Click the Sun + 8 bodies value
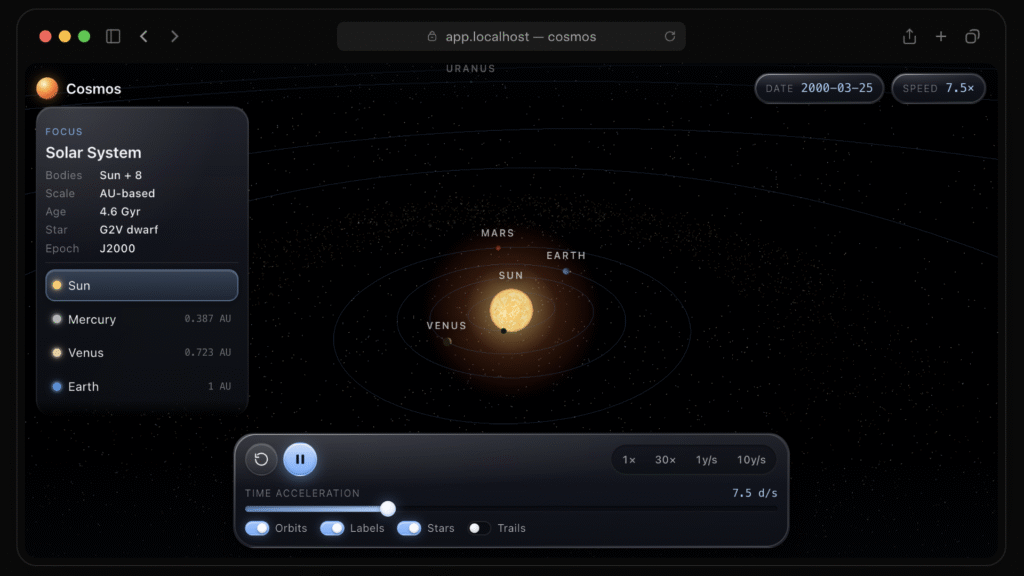This screenshot has width=1024, height=576. (121, 175)
